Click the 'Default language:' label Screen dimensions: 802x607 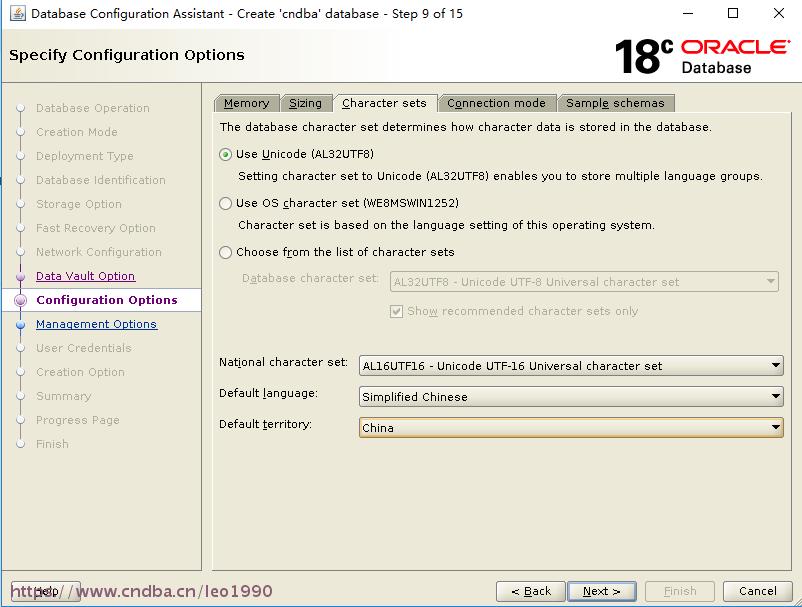pos(268,393)
